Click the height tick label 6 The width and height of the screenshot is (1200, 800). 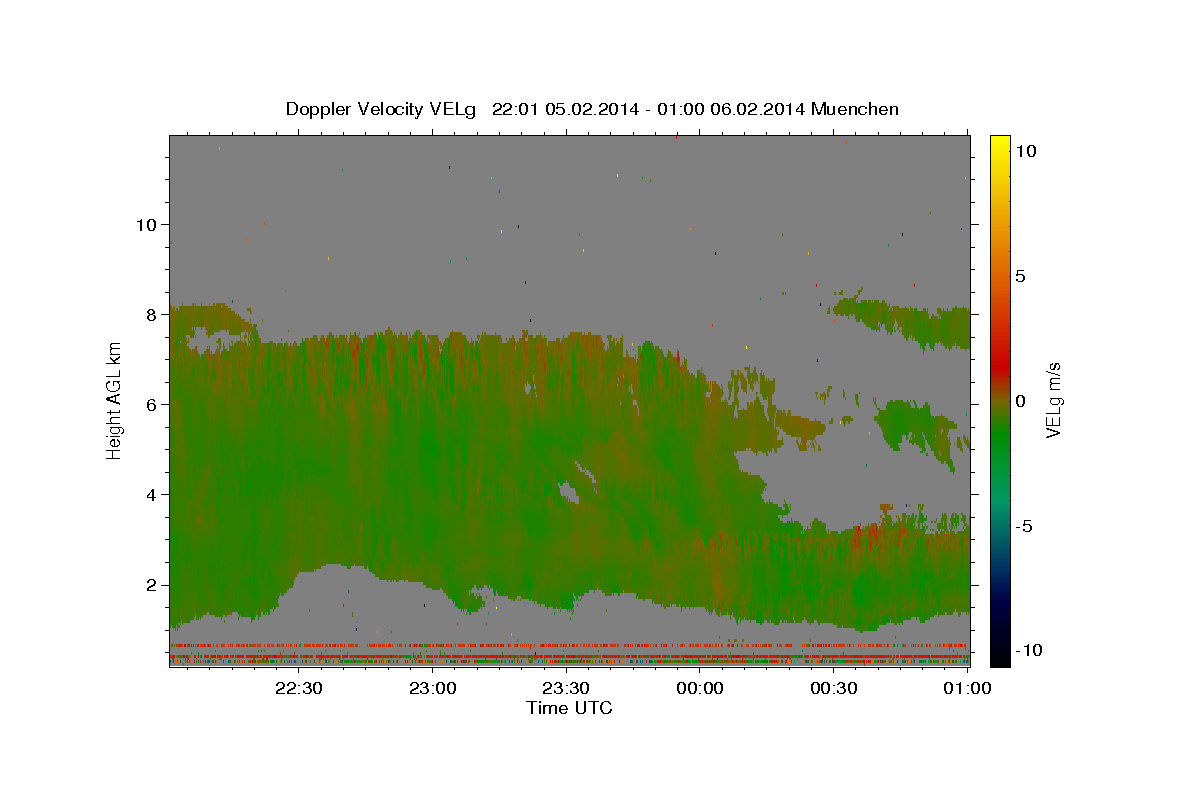click(151, 404)
